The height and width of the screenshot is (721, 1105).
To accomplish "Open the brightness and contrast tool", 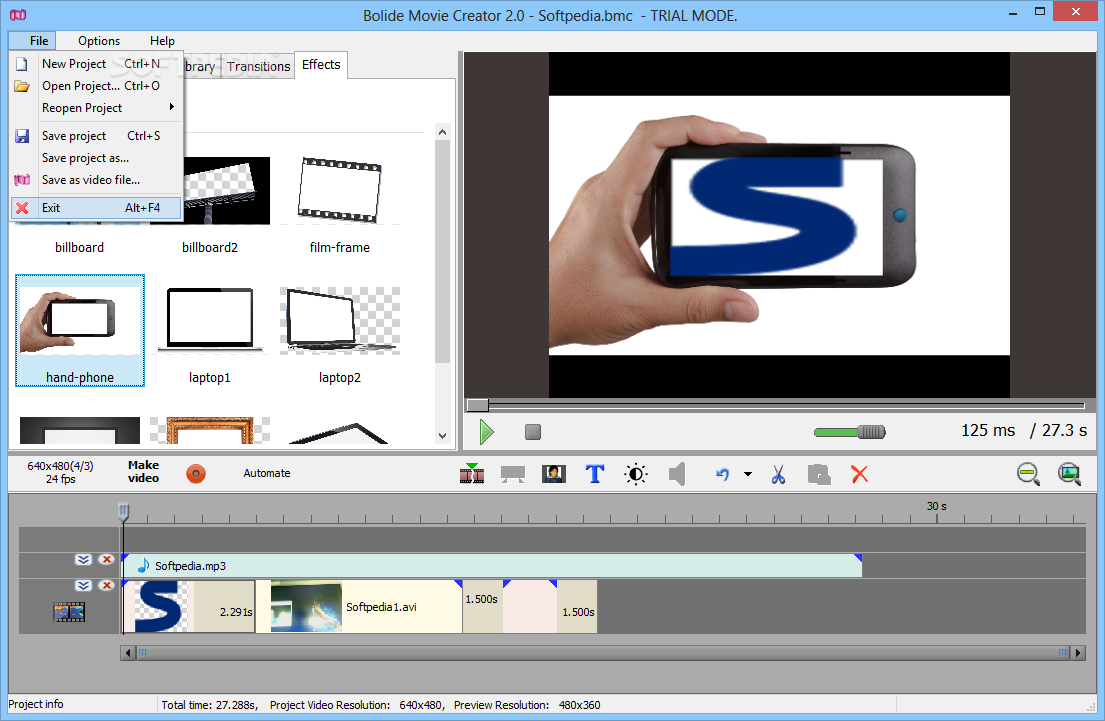I will [636, 474].
